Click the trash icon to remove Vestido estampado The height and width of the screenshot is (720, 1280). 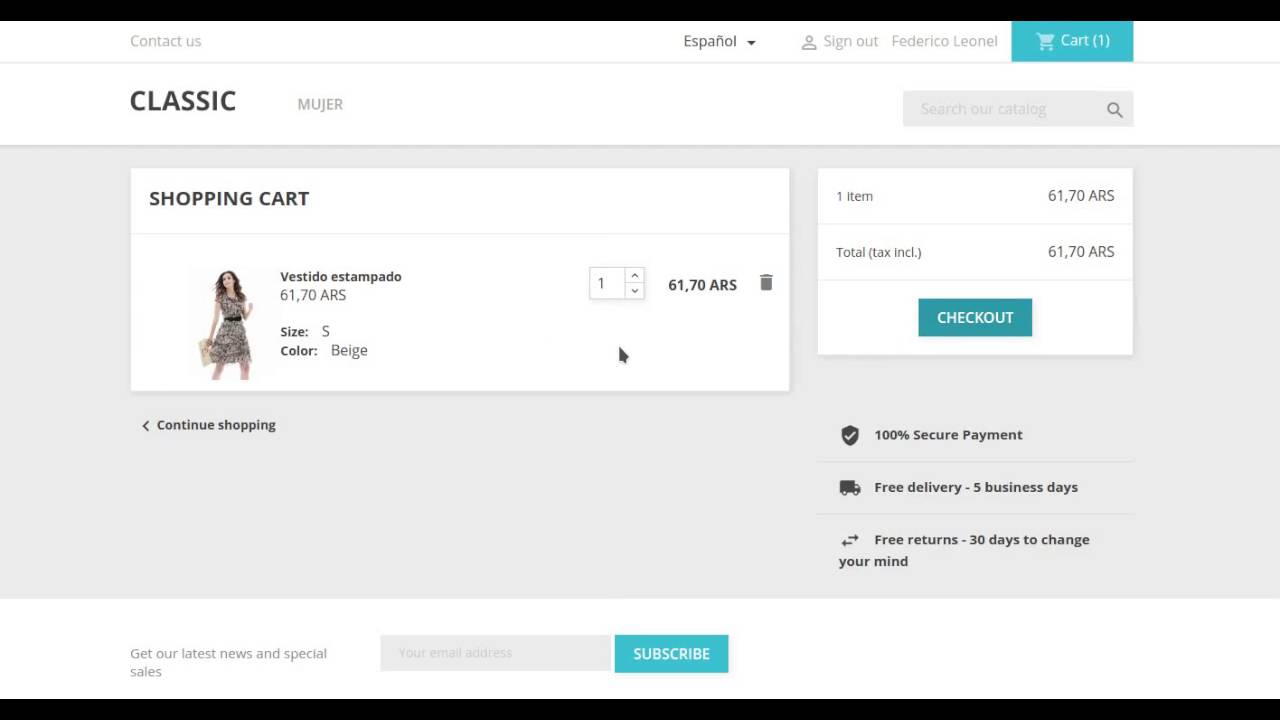[x=766, y=283]
